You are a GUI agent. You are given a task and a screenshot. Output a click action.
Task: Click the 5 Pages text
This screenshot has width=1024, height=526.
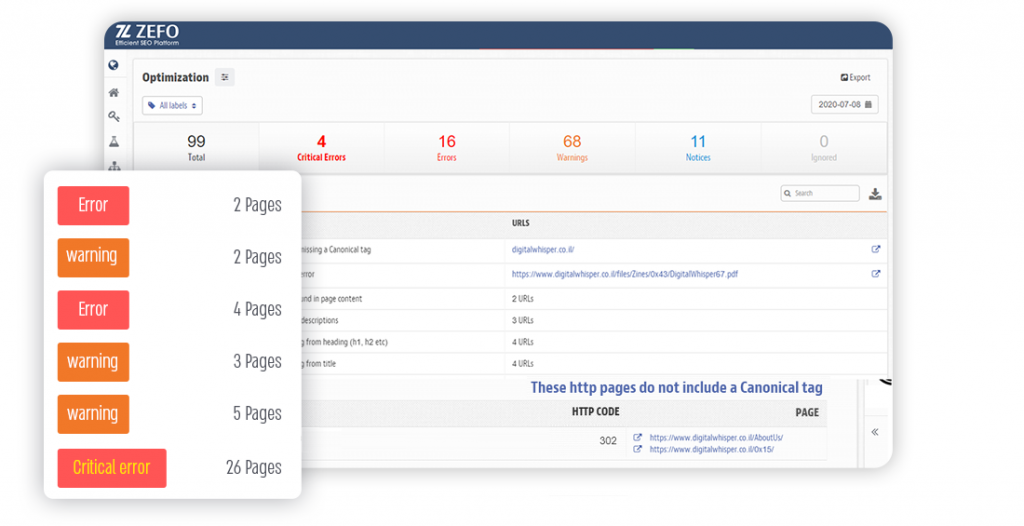tap(257, 414)
